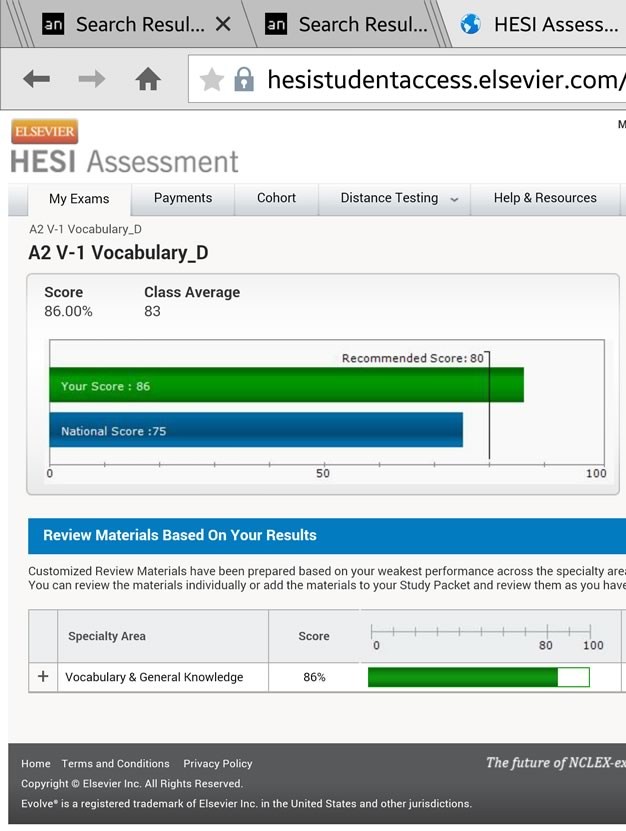Open Terms and Conditions link
The width and height of the screenshot is (626, 831).
(116, 764)
